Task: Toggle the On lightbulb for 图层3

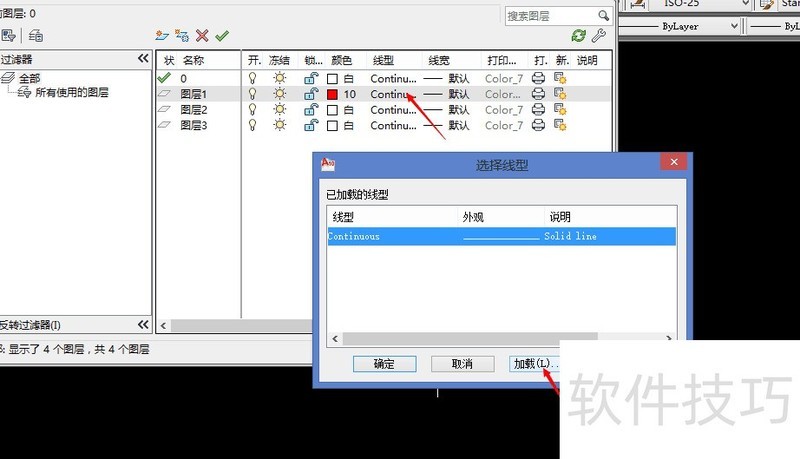Action: (252, 125)
